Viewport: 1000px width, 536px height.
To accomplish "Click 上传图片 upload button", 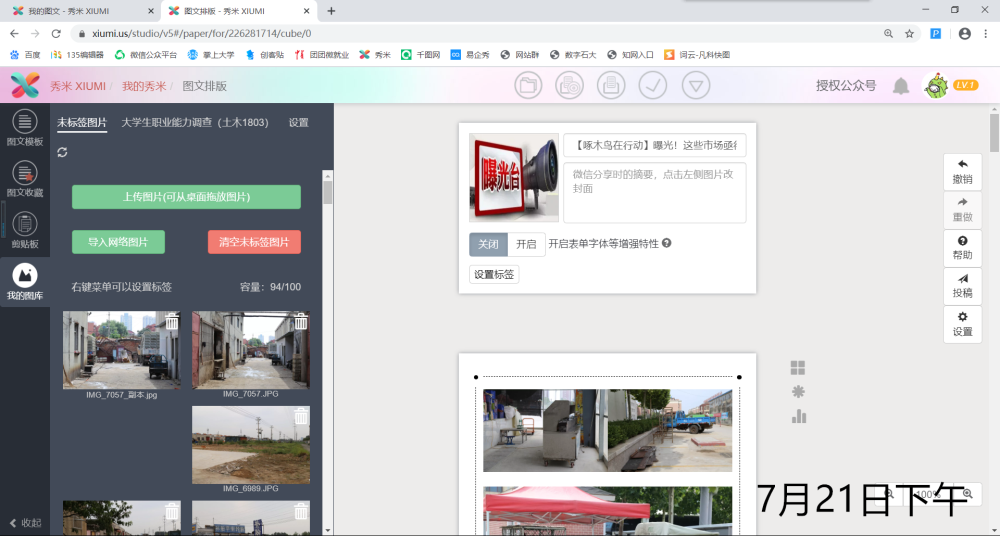I will 186,197.
